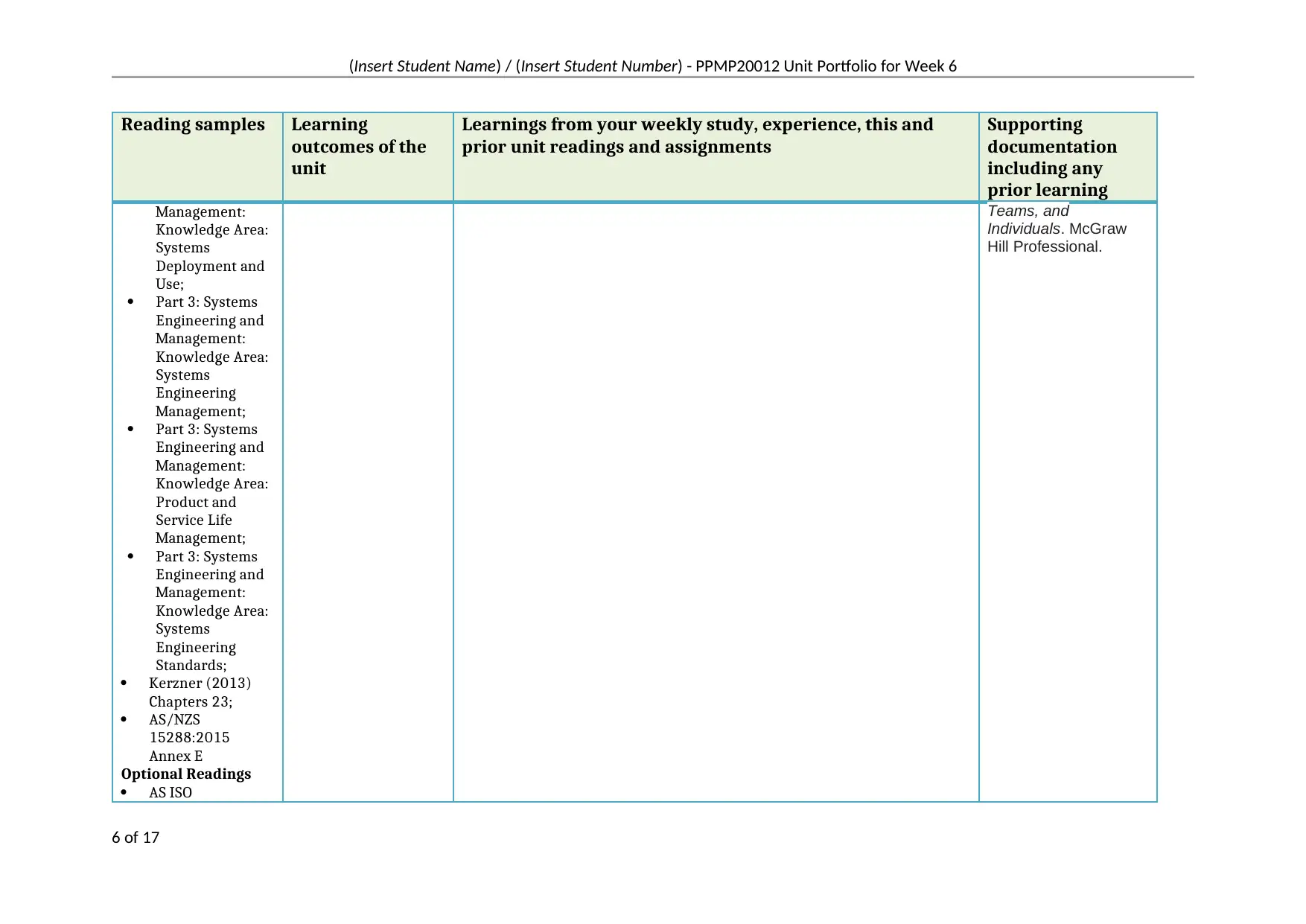
Task: Click 'Product and Service Life Management;' entry
Action: (200, 520)
